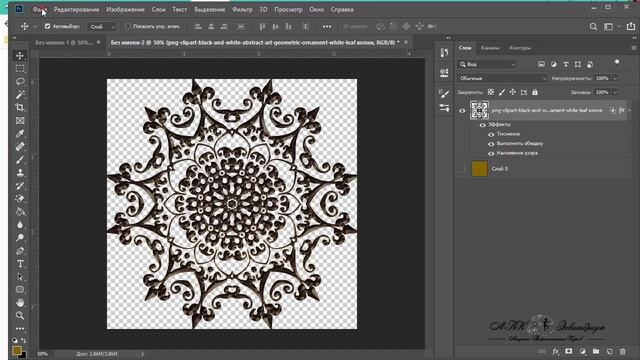
Task: Toggle the Автовыбор checkbox
Action: [x=47, y=26]
